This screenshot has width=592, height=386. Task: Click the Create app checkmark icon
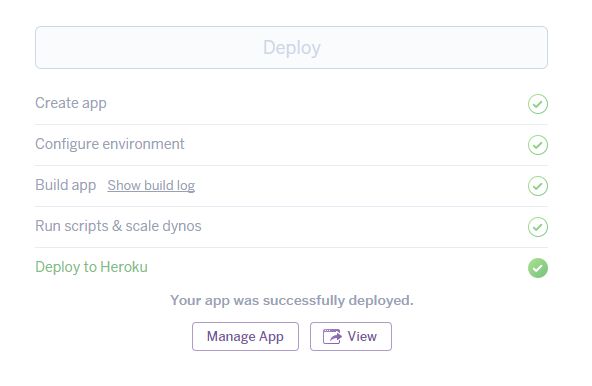click(x=538, y=104)
